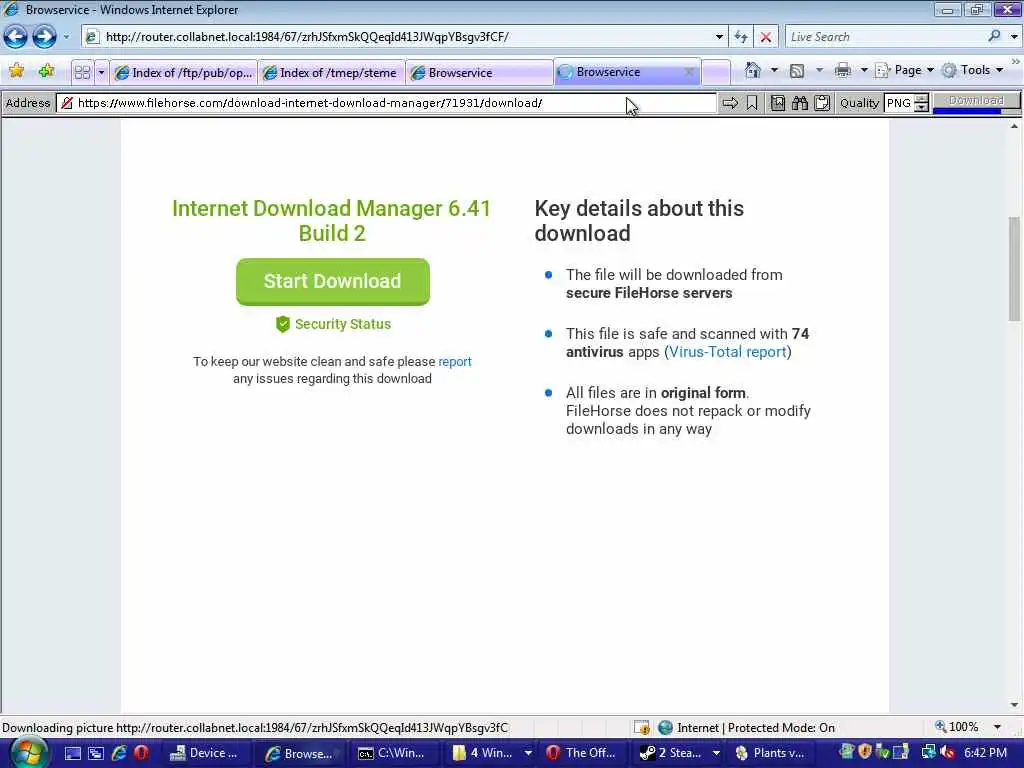This screenshot has width=1024, height=768.
Task: Click the crossed-out pencil icon in Browservice Address
Action: (x=66, y=103)
